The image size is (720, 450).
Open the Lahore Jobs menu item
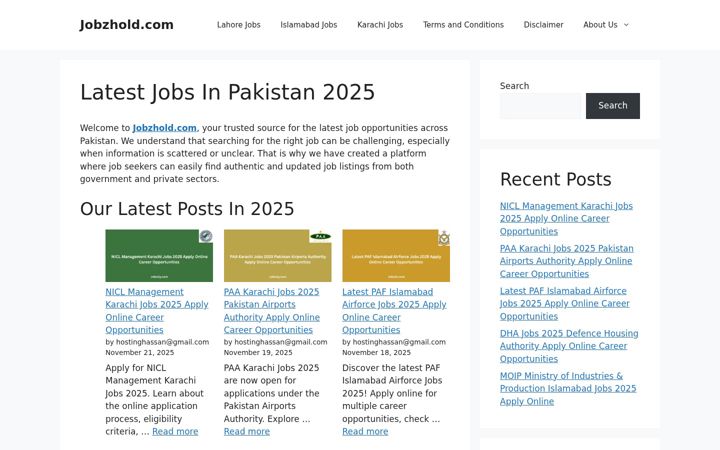(x=238, y=25)
